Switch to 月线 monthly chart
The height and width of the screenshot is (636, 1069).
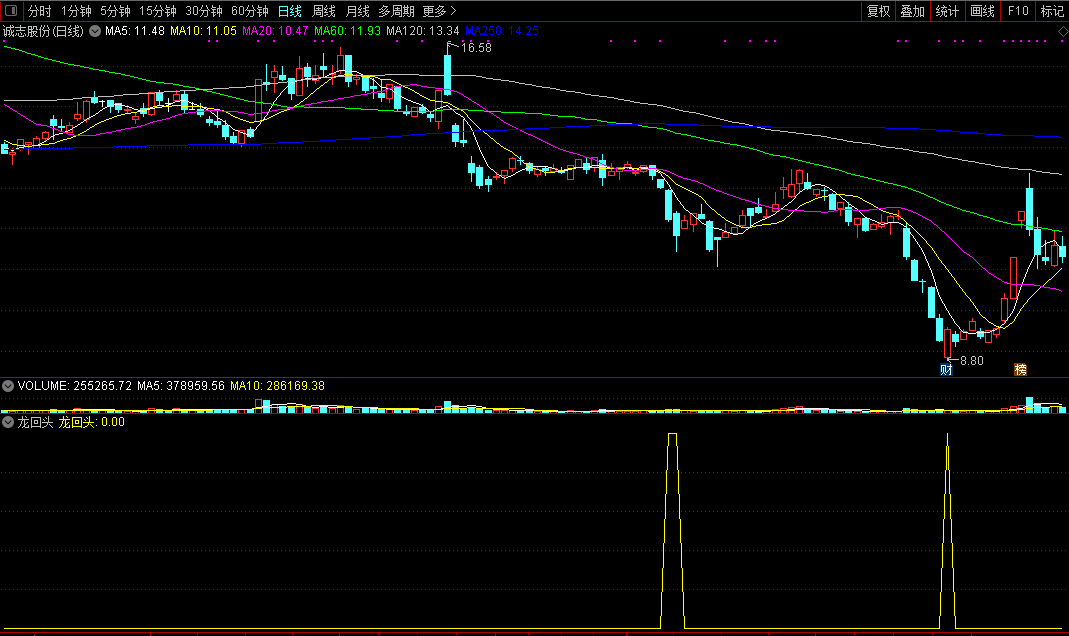click(357, 11)
